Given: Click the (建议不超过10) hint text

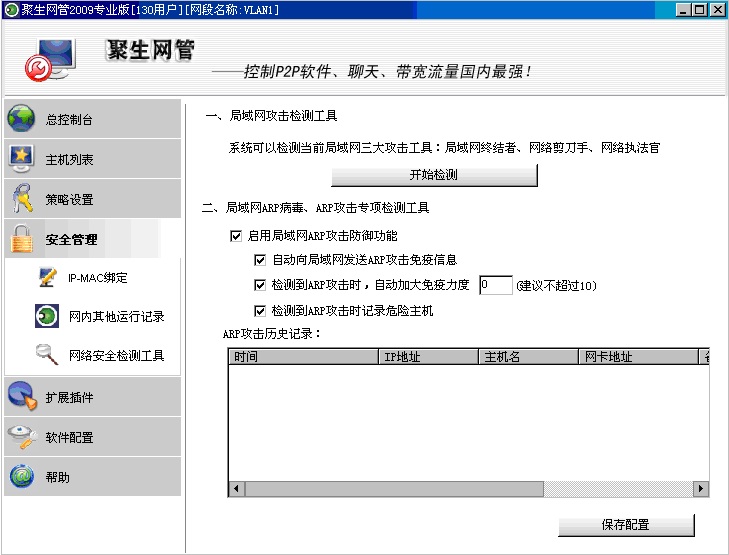Looking at the screenshot, I should [x=556, y=285].
